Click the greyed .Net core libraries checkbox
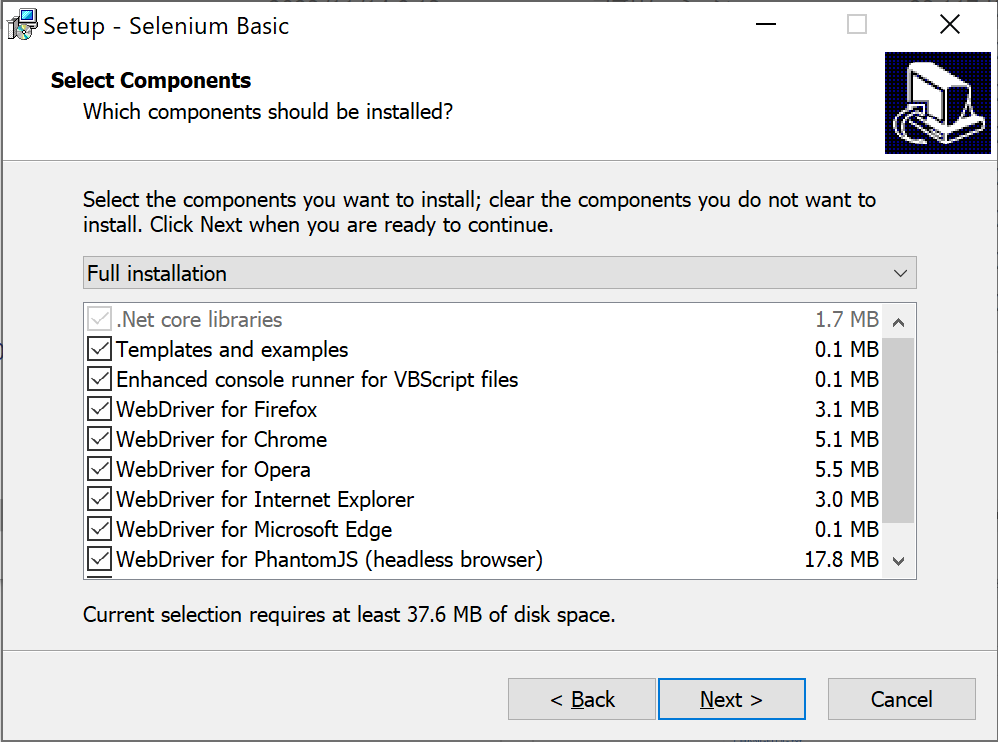The width and height of the screenshot is (998, 742). (97, 318)
